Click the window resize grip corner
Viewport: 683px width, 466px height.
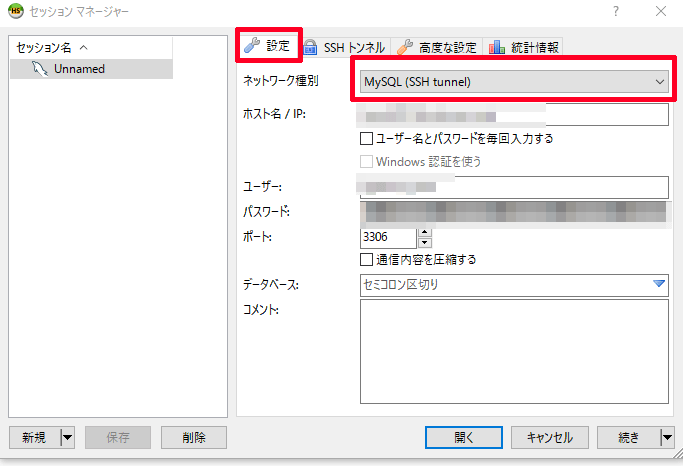pos(678,454)
